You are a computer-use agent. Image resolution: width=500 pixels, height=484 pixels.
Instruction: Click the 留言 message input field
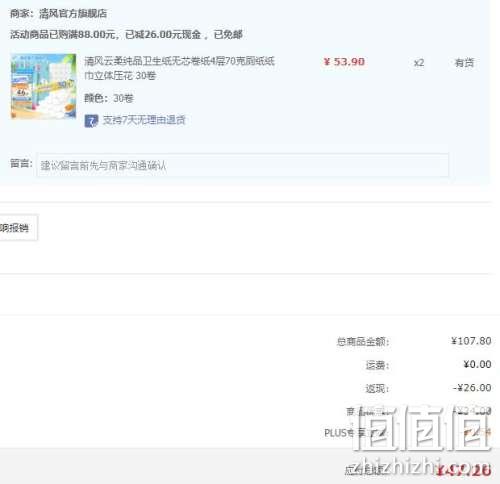242,165
